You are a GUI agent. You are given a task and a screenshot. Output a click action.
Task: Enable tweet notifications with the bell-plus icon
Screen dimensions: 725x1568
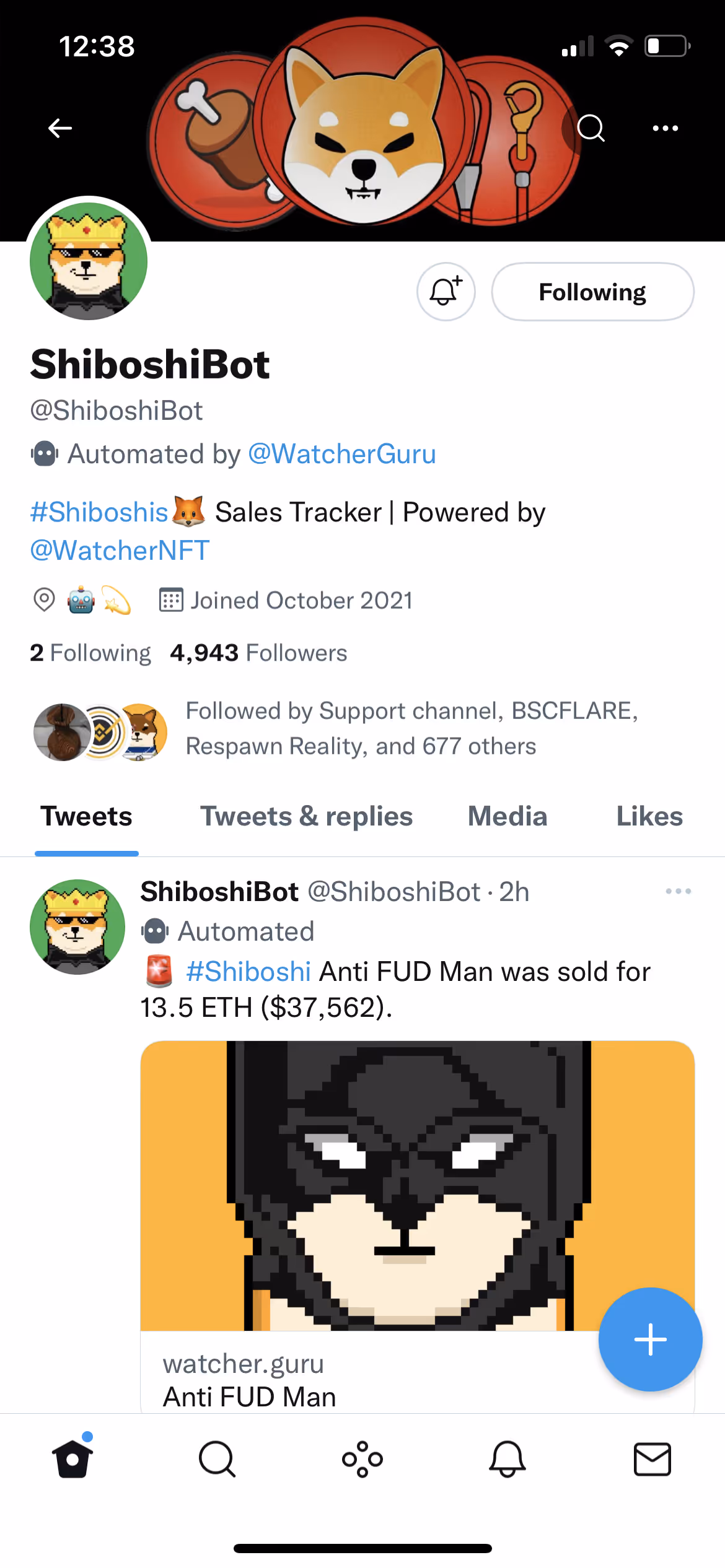point(446,292)
